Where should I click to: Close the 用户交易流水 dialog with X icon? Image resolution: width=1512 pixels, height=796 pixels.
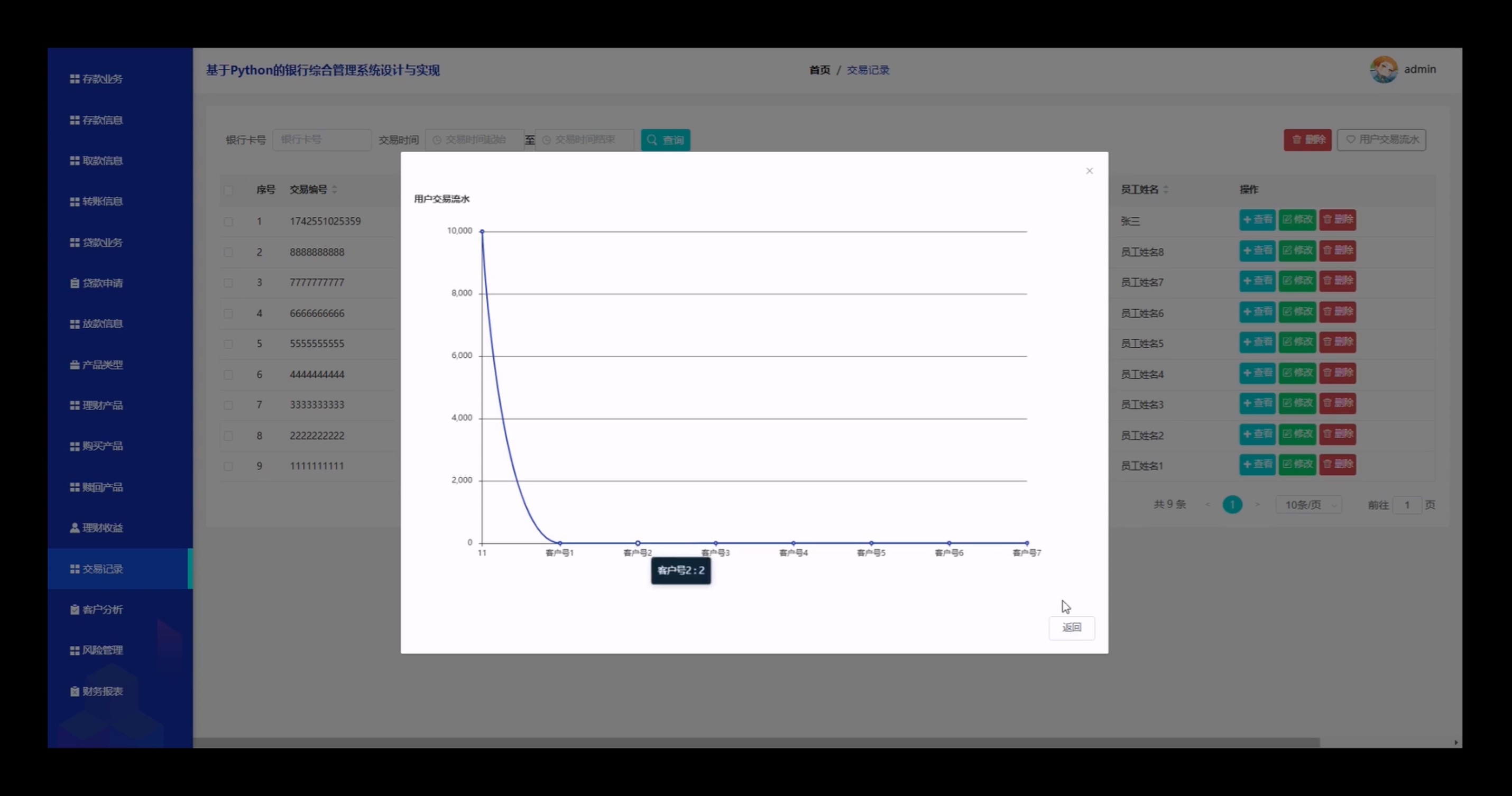(1090, 171)
